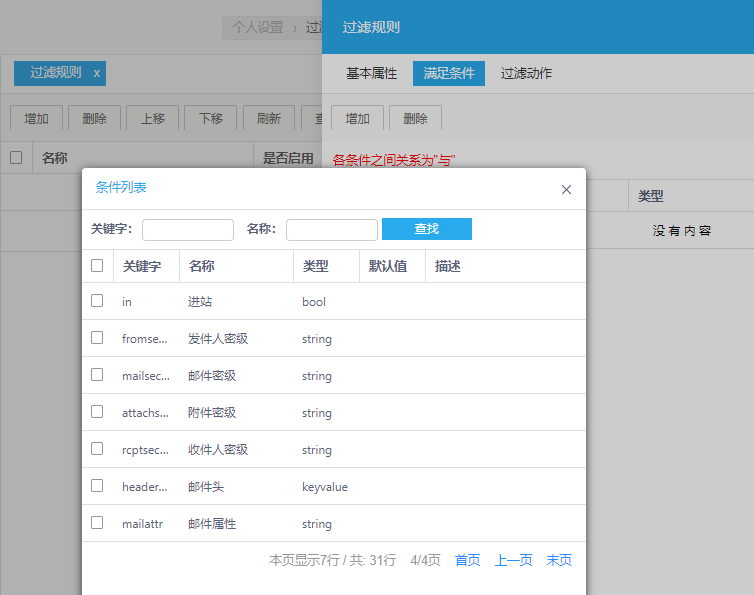
Task: Click the 上移 move-up button
Action: (x=152, y=118)
